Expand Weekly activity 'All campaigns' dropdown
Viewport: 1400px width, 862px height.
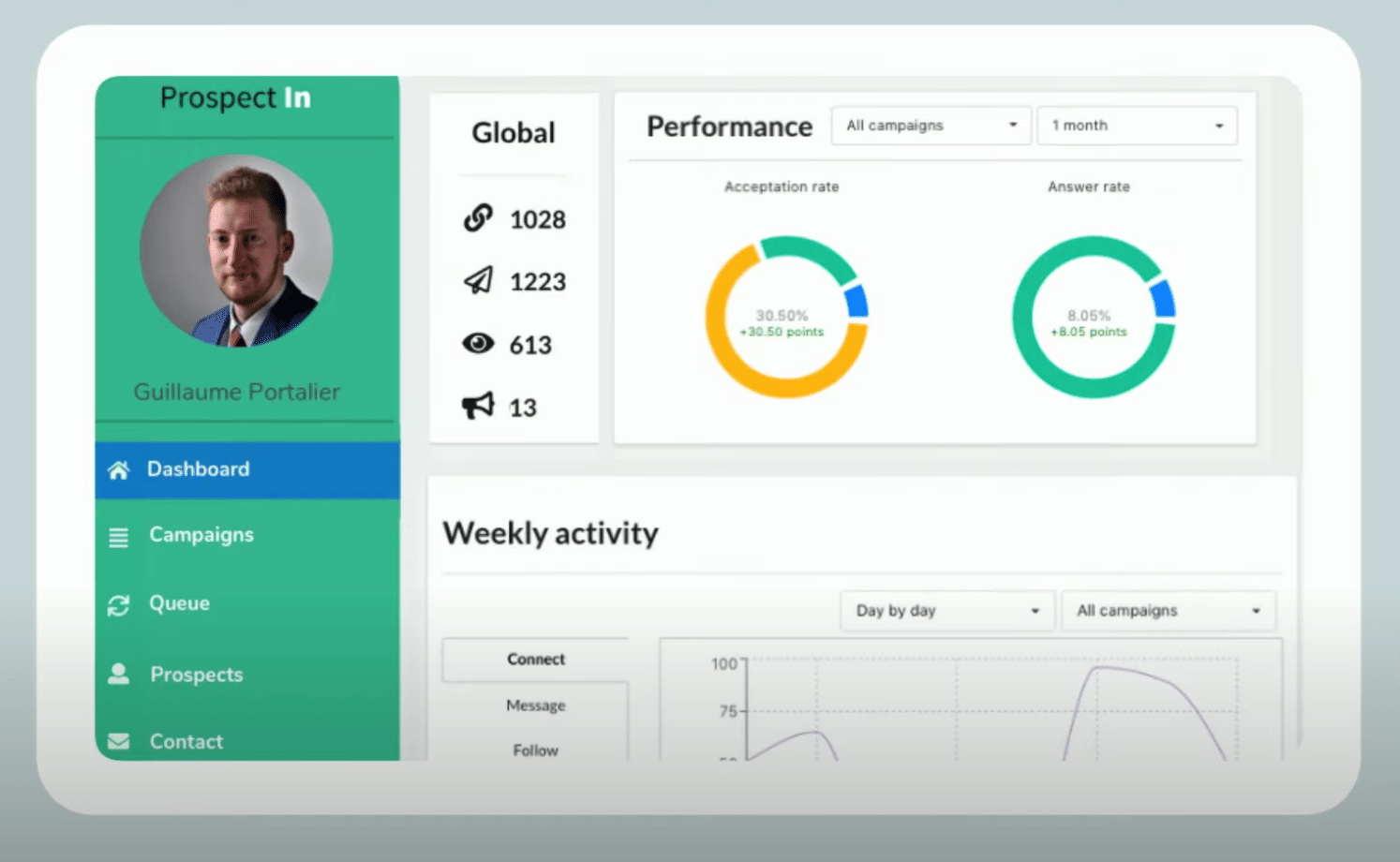click(1168, 611)
